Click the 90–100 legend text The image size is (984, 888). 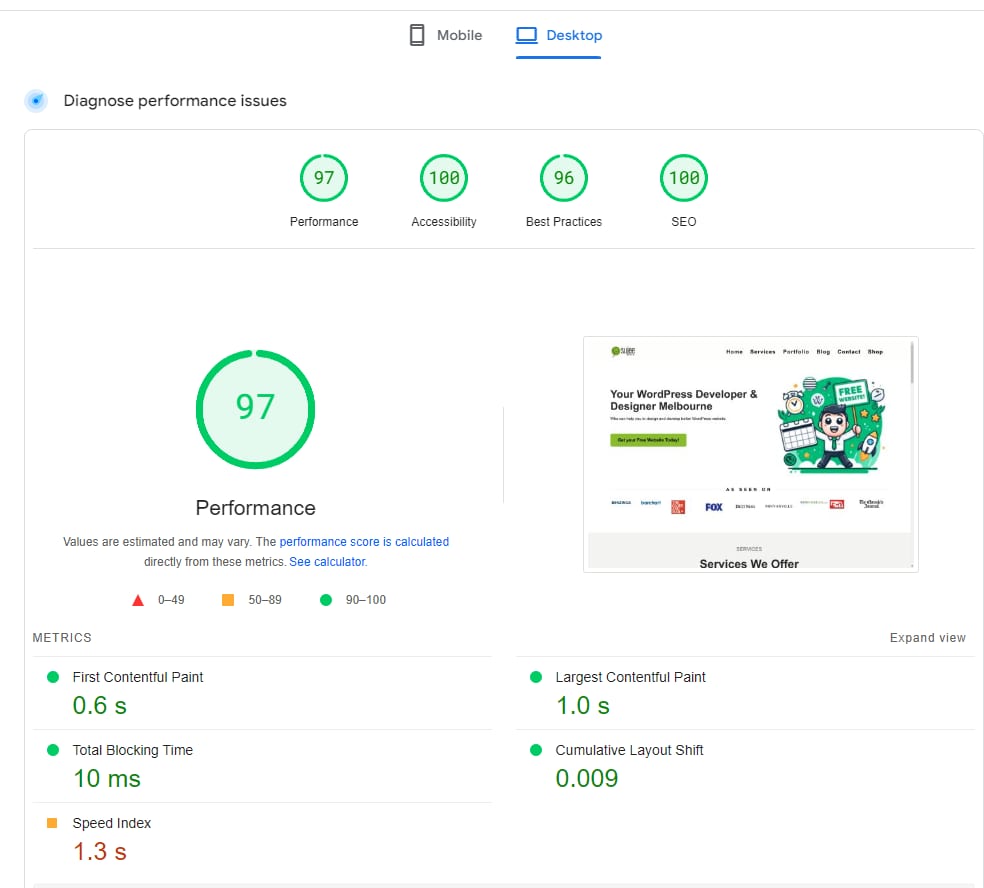click(x=366, y=600)
